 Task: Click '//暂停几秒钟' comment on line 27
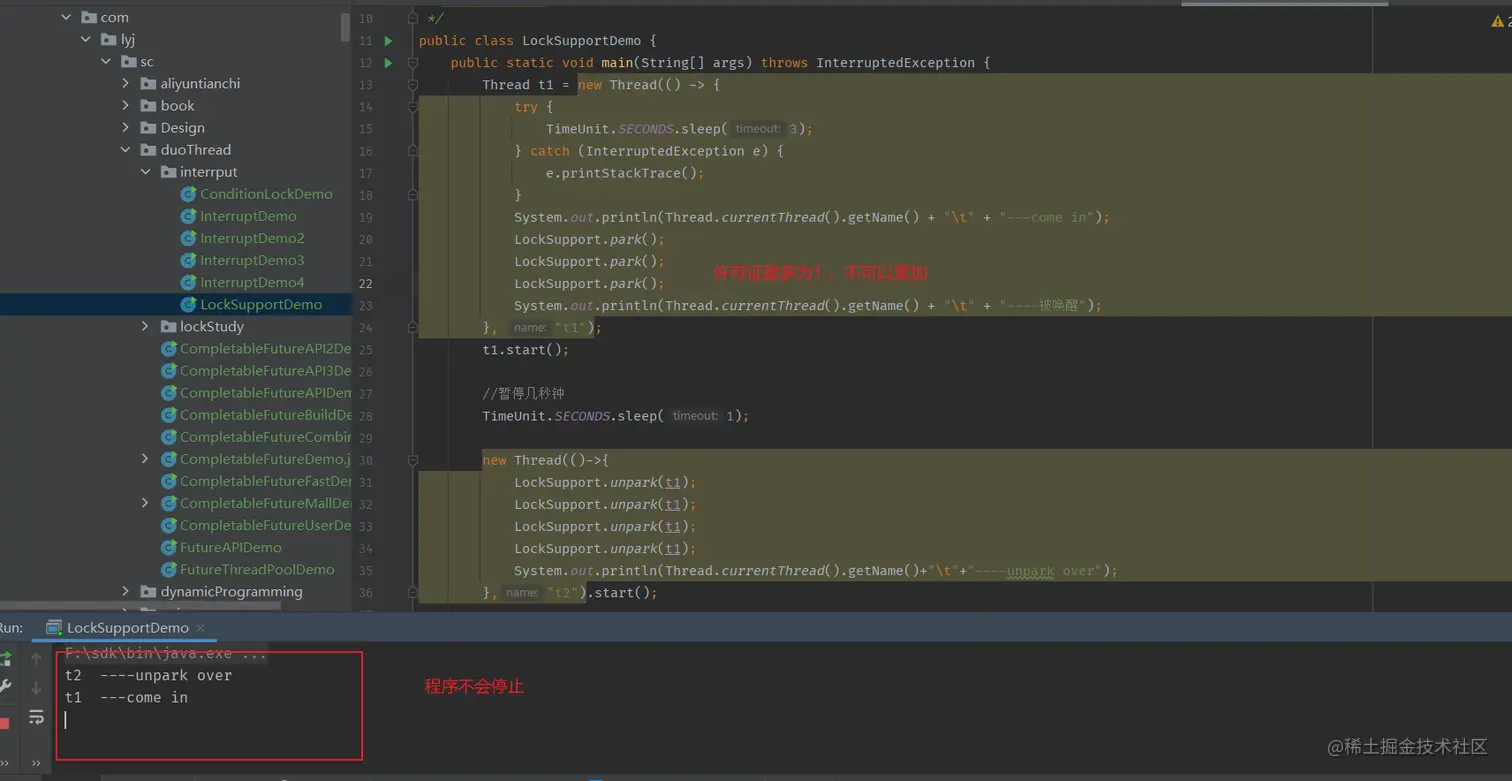click(x=523, y=394)
